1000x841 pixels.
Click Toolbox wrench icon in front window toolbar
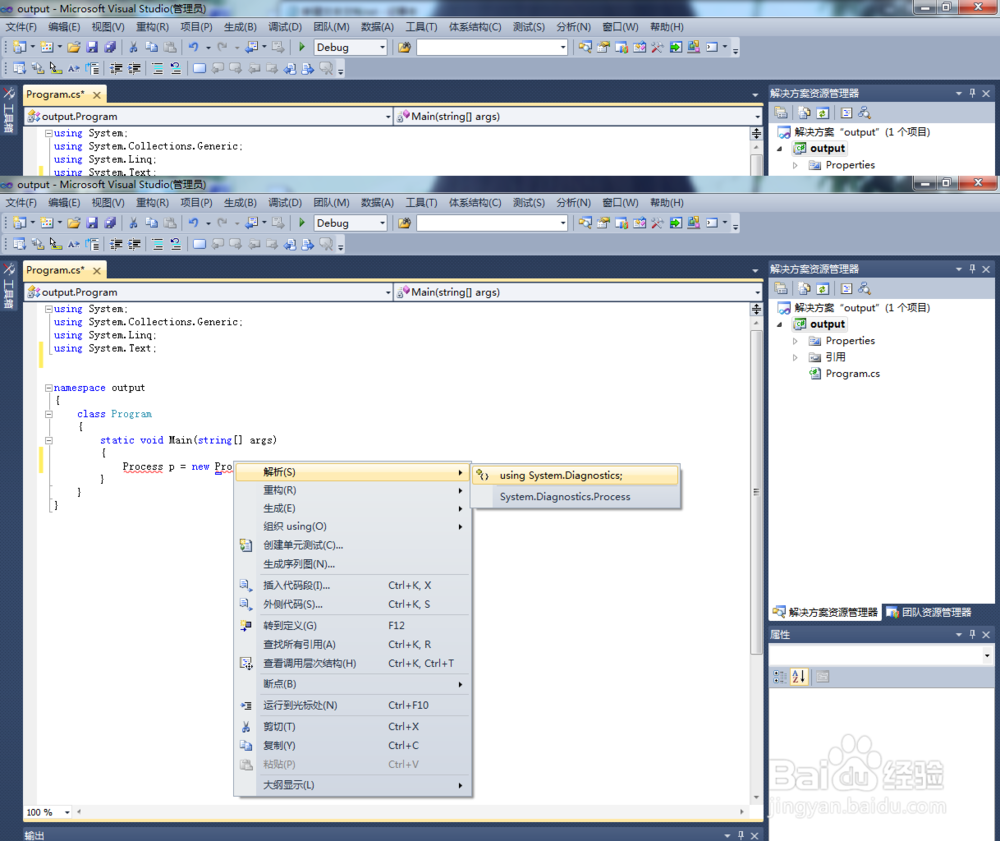pos(657,223)
